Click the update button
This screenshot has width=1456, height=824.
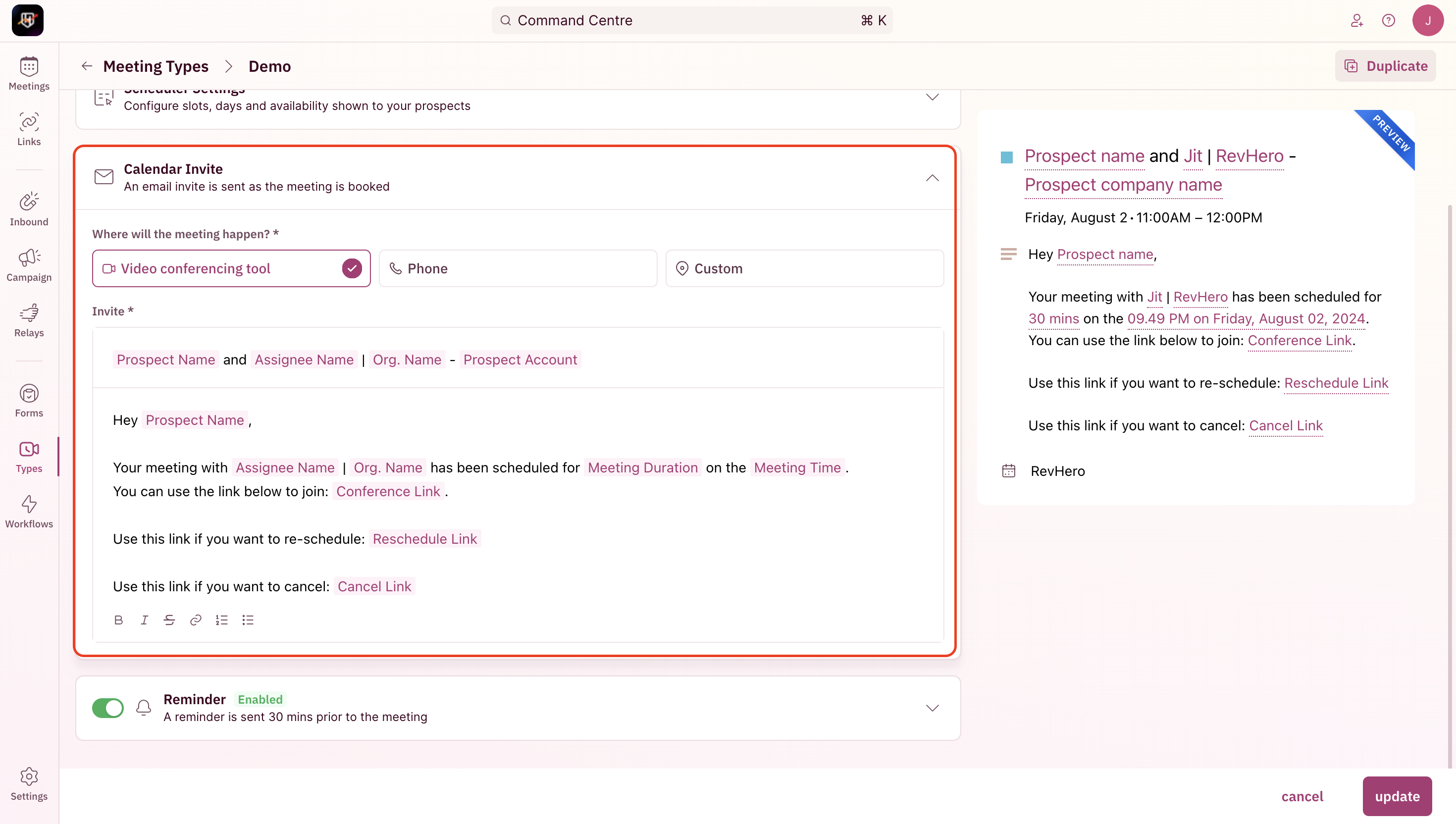(x=1397, y=796)
